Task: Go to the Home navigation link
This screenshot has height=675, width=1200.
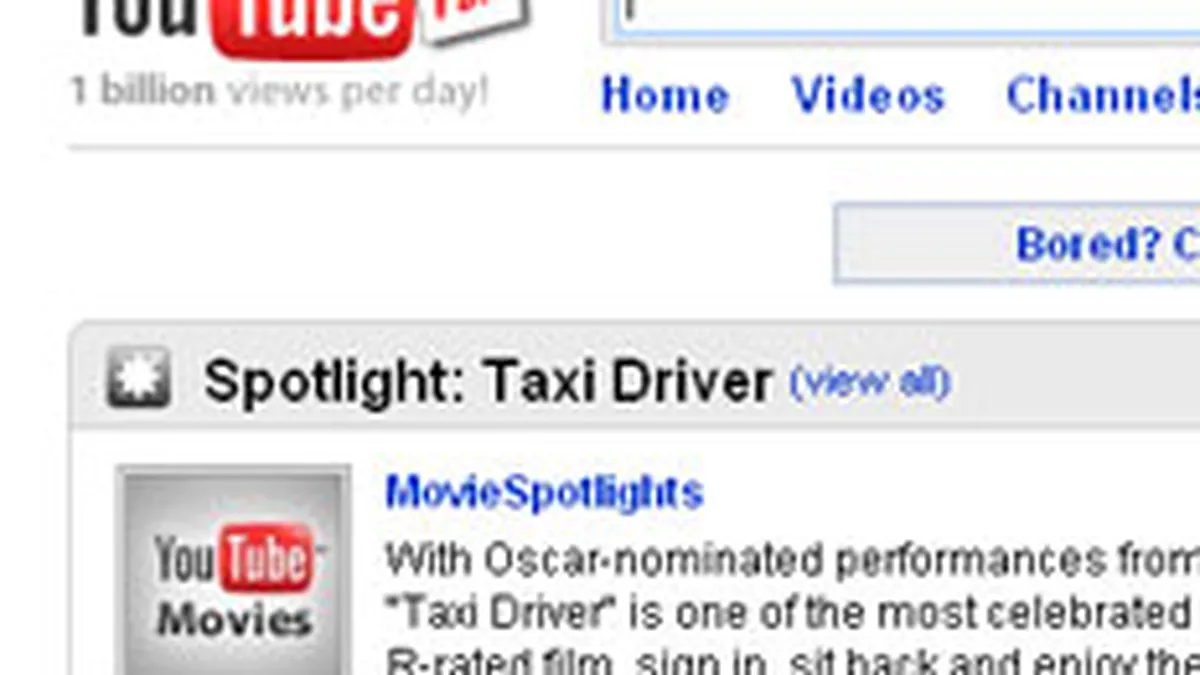Action: point(664,96)
